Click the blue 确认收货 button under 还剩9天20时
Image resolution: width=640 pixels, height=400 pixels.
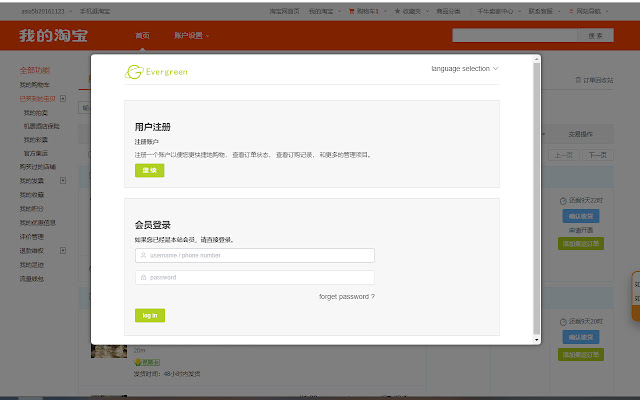581,337
